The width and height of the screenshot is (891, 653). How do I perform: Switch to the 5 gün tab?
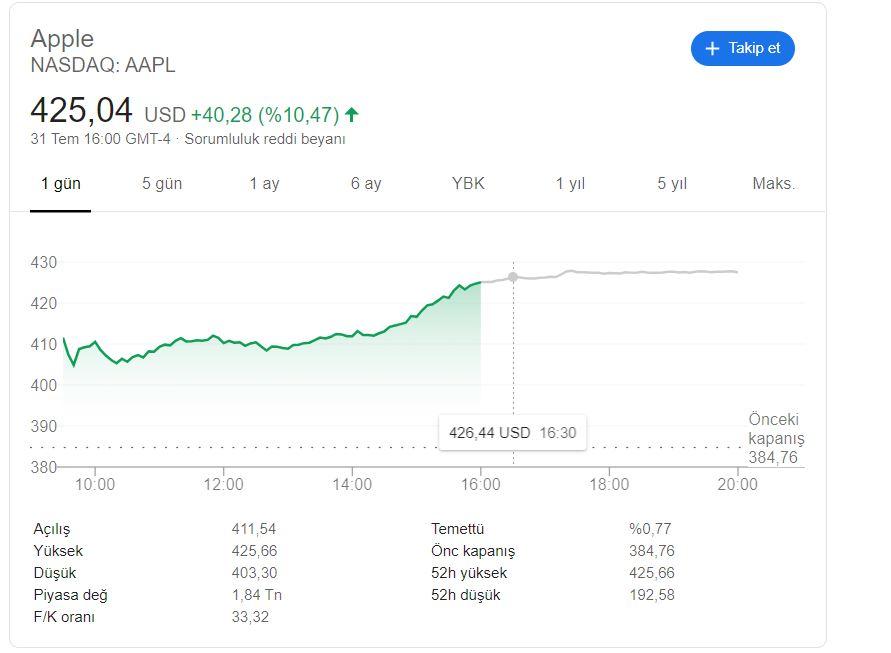click(x=162, y=184)
